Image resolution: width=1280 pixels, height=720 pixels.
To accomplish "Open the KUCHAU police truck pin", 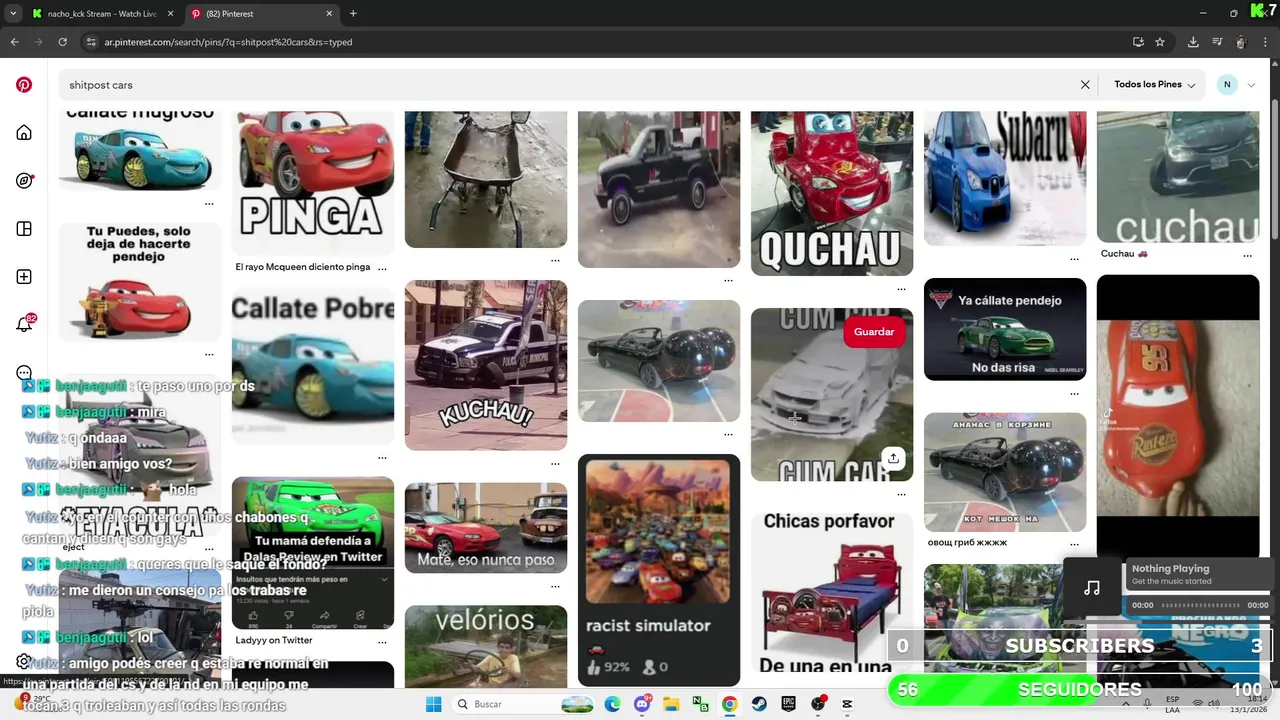I will click(486, 365).
